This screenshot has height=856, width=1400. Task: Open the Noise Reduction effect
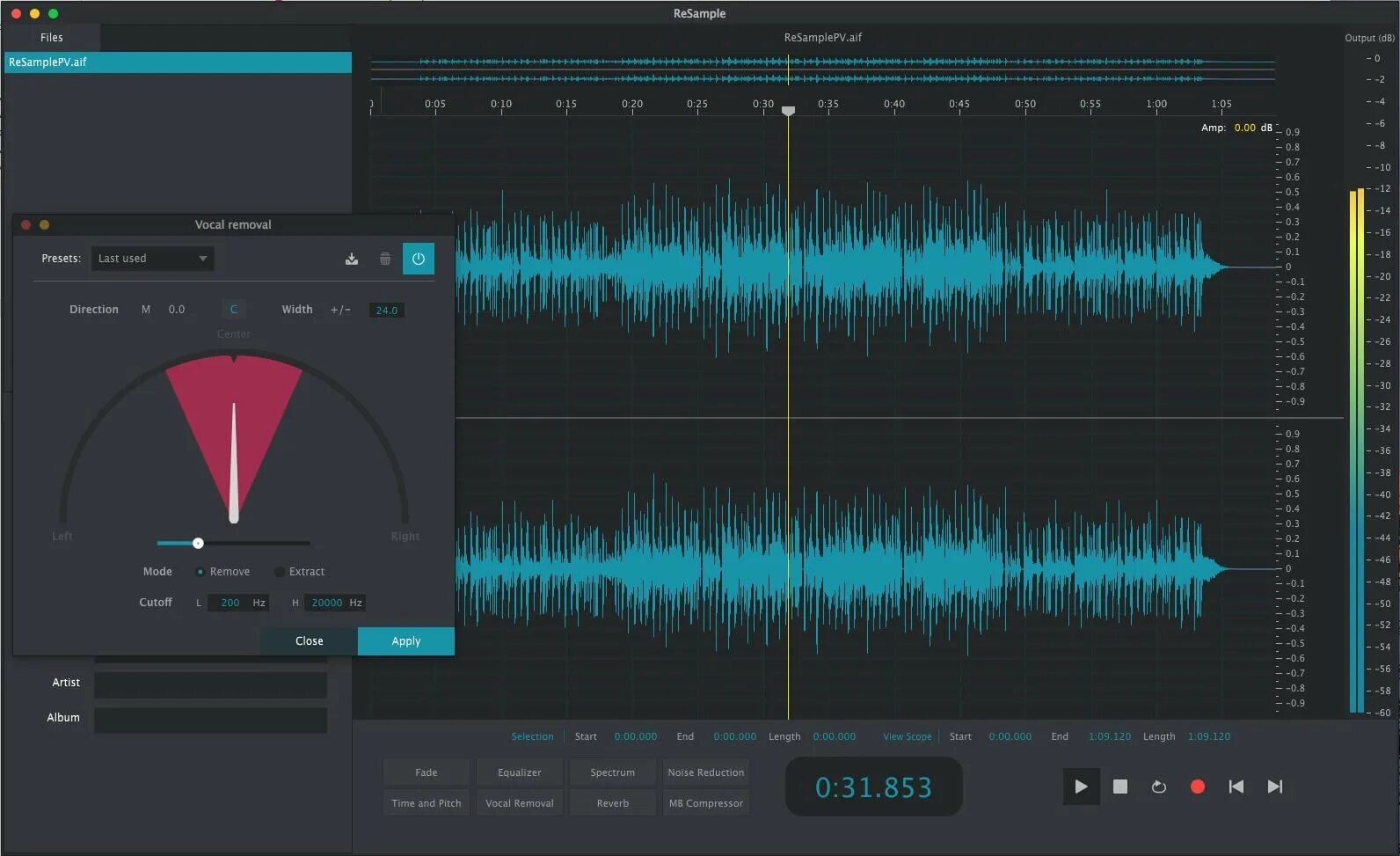[706, 772]
